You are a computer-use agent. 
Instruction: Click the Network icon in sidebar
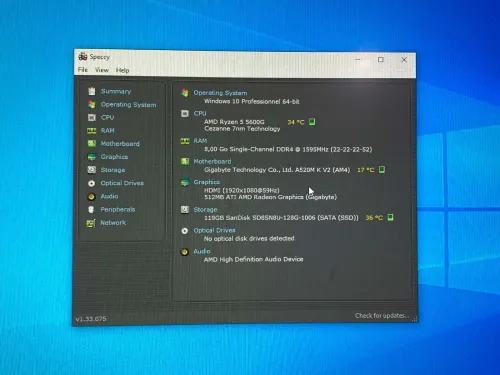pyautogui.click(x=91, y=223)
